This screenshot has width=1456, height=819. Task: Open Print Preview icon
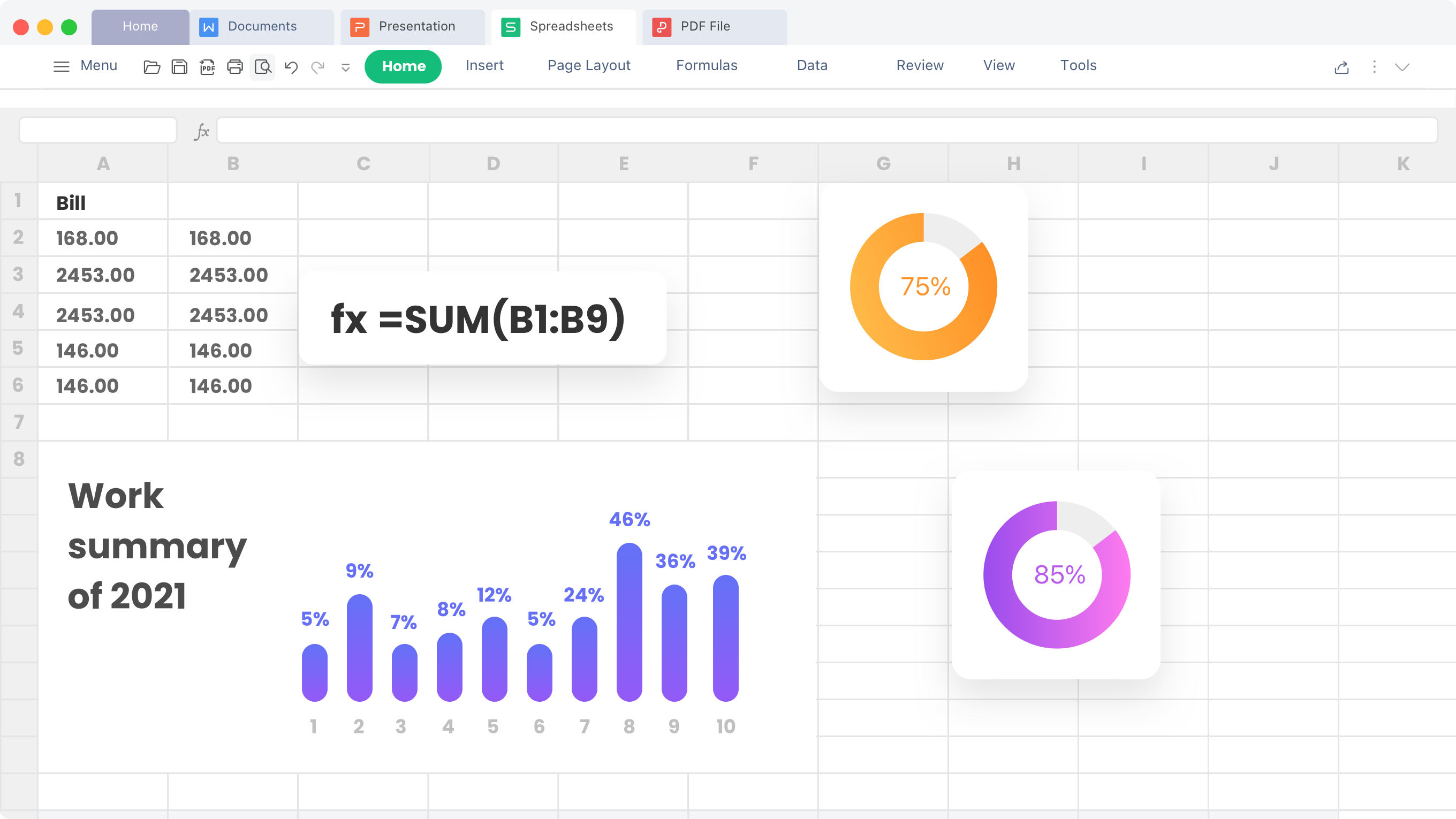(263, 67)
